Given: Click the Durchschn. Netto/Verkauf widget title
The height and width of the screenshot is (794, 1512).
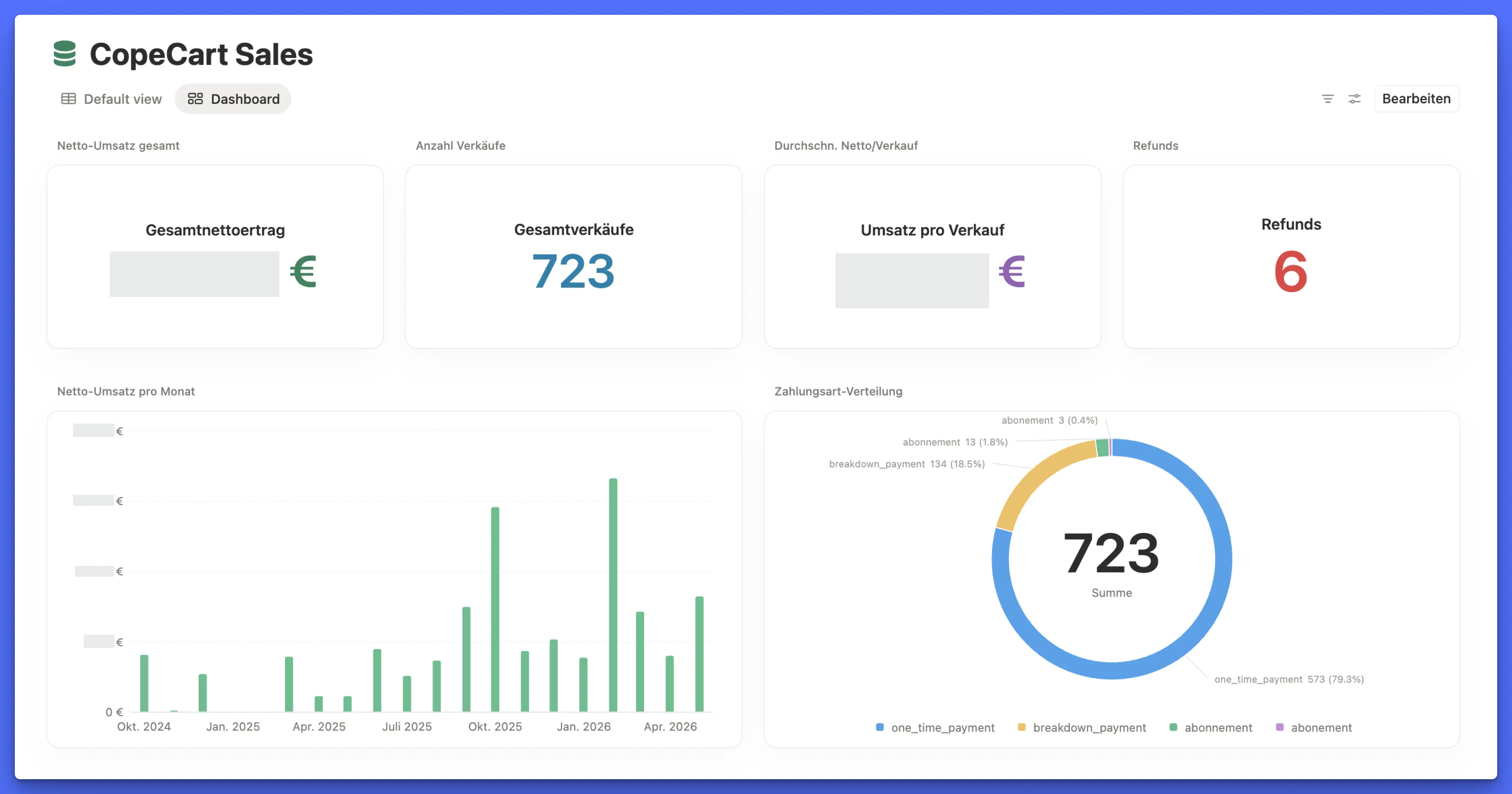Looking at the screenshot, I should pyautogui.click(x=846, y=145).
